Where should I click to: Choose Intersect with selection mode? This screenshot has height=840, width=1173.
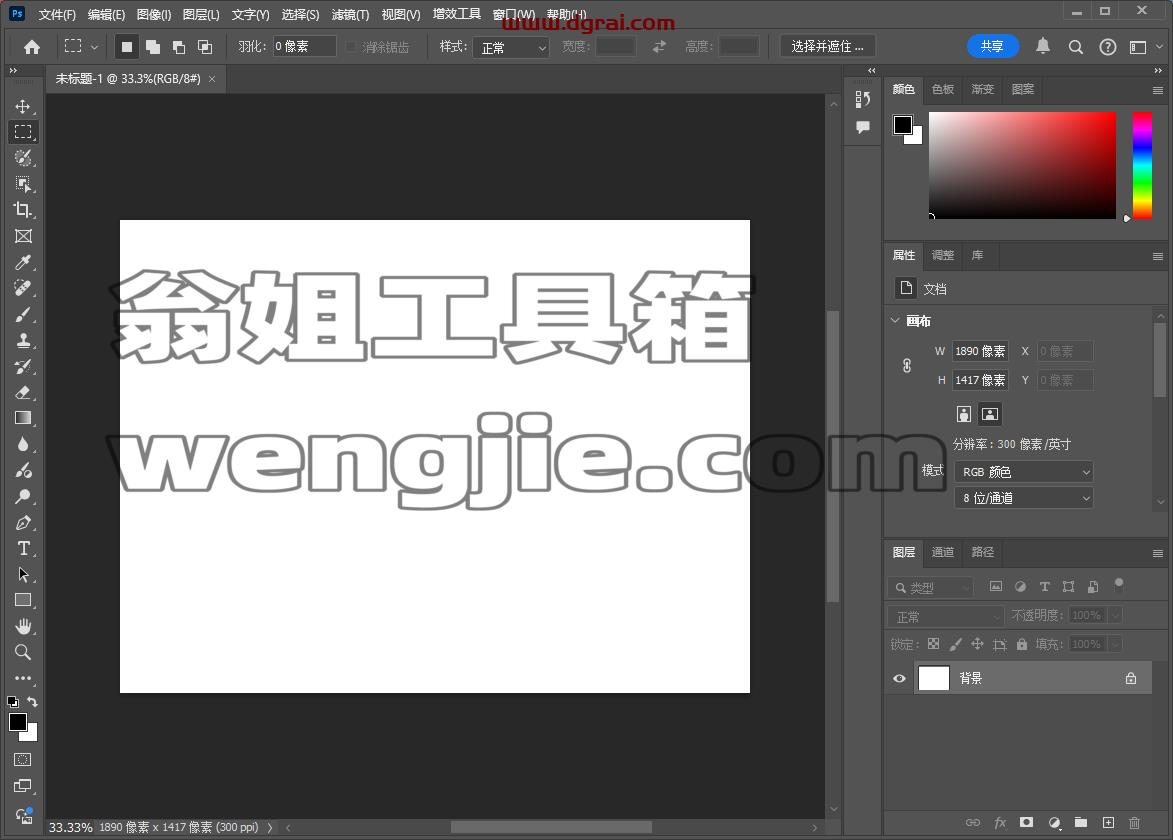(204, 47)
